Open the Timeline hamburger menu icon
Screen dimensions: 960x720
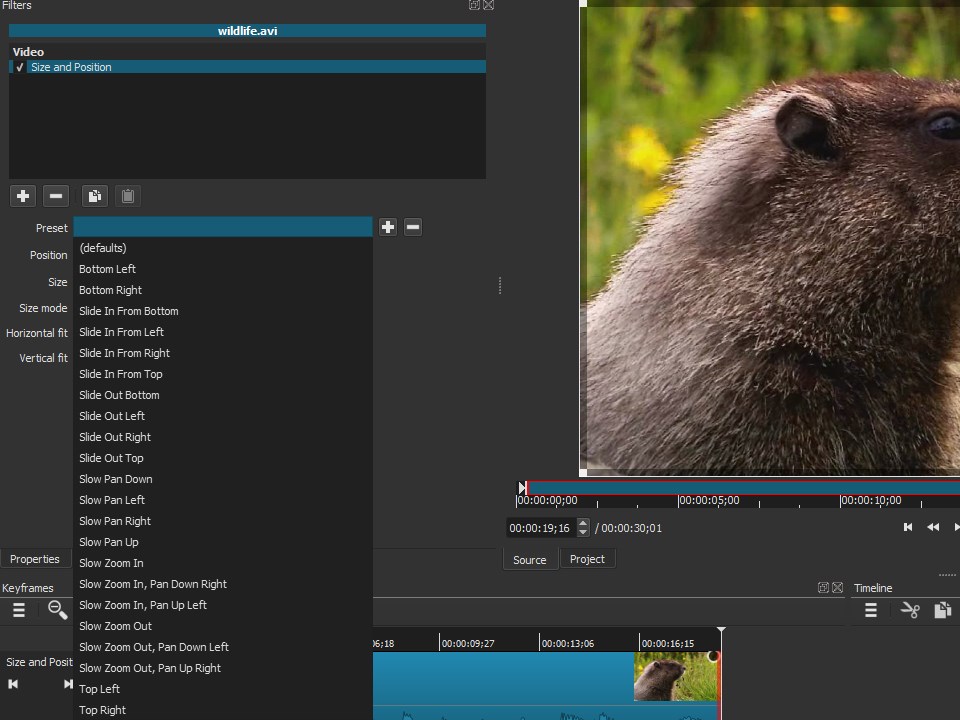point(870,610)
